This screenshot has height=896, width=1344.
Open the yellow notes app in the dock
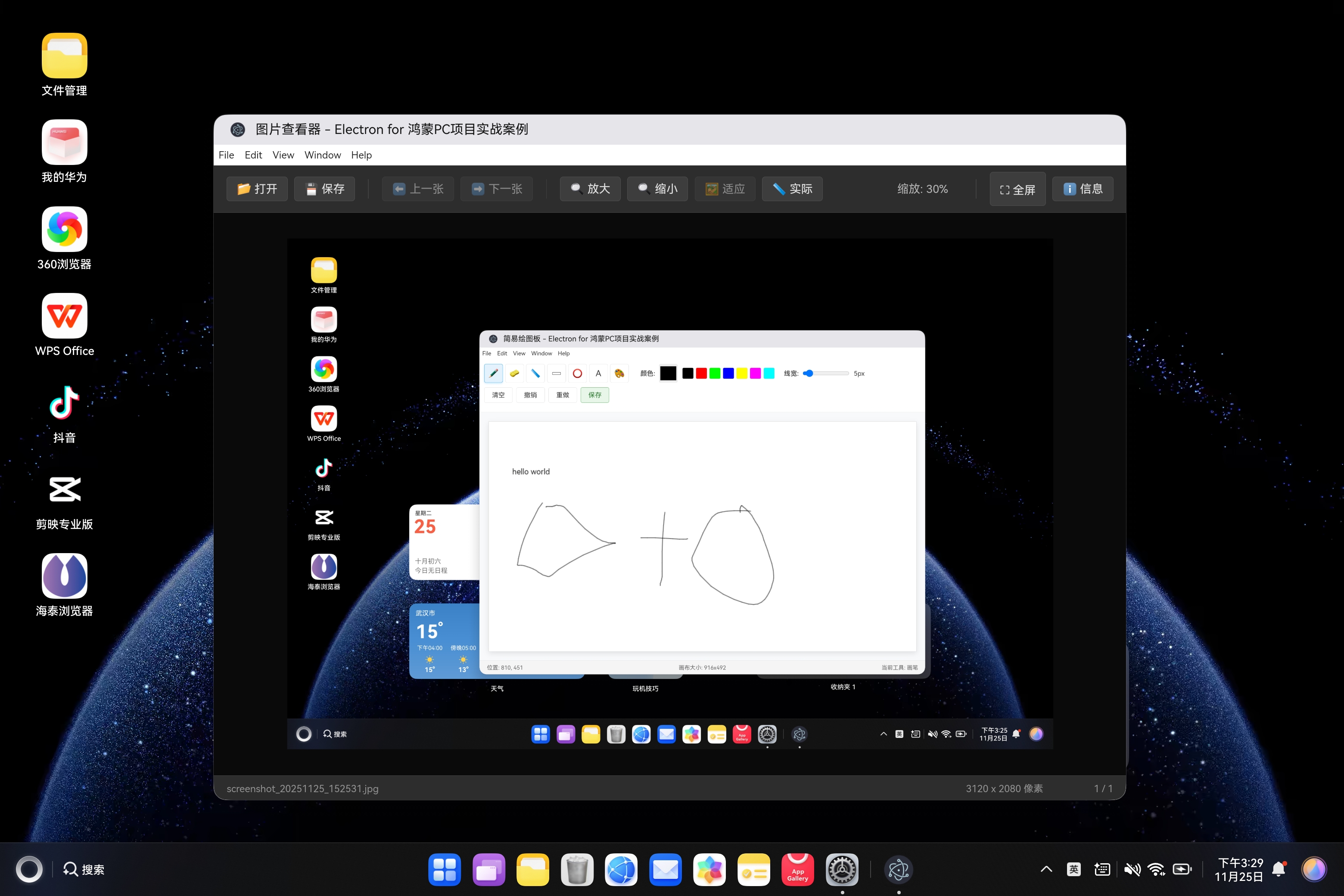(754, 870)
